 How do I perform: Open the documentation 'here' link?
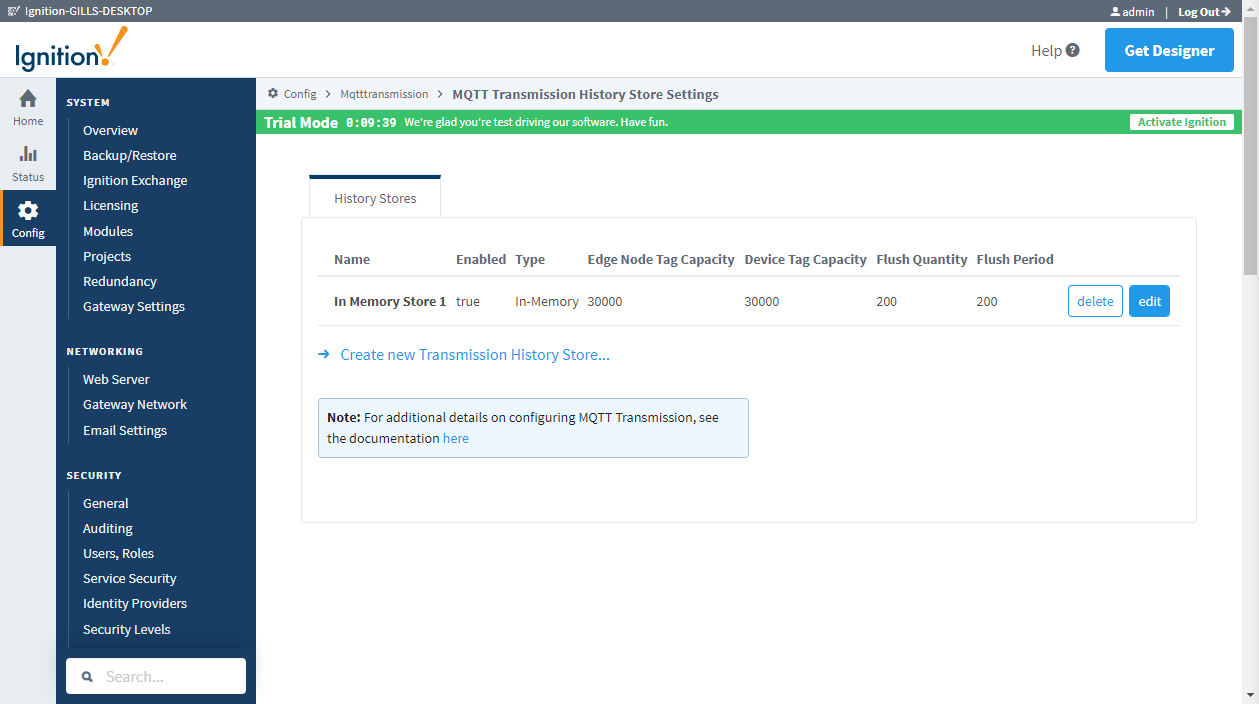pyautogui.click(x=455, y=438)
